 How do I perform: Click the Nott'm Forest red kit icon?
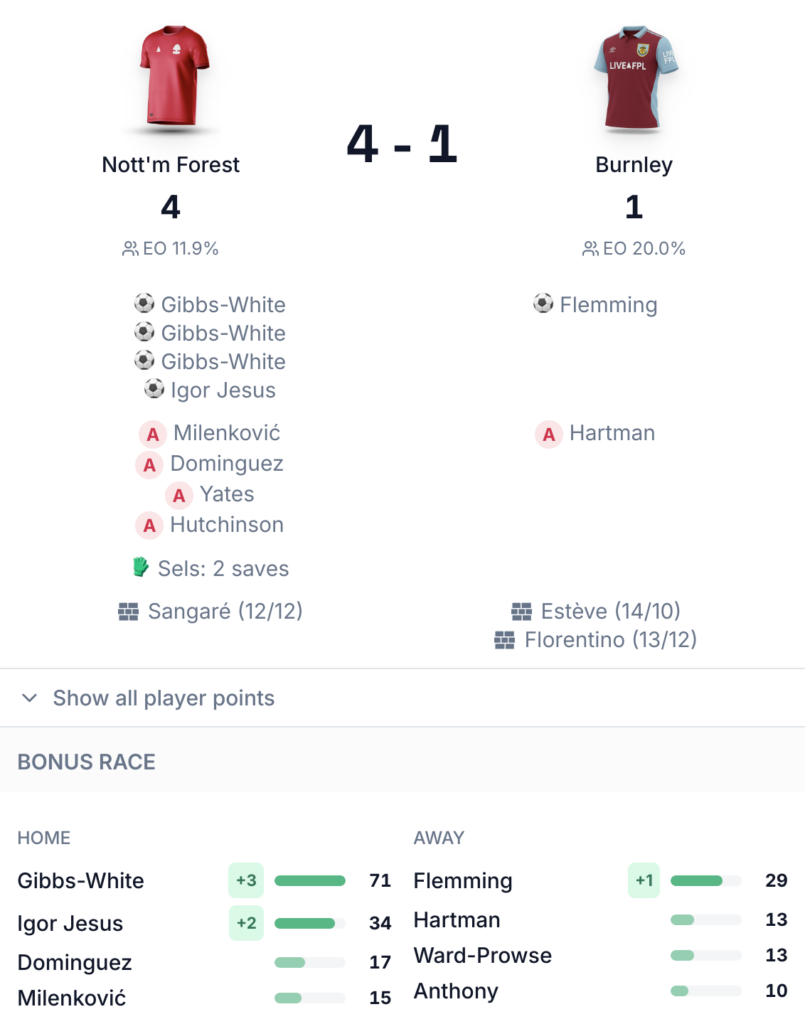pos(171,78)
